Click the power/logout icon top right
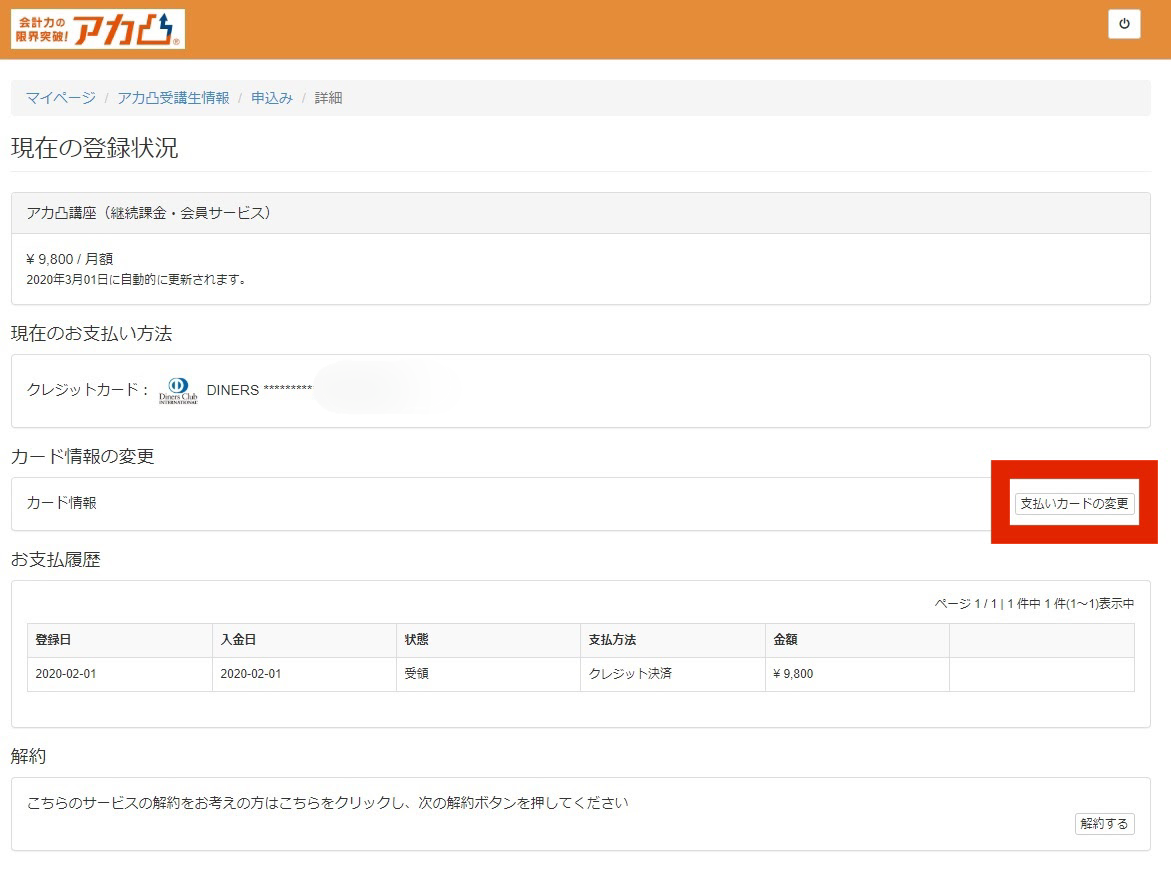Image resolution: width=1171 pixels, height=869 pixels. point(1123,24)
